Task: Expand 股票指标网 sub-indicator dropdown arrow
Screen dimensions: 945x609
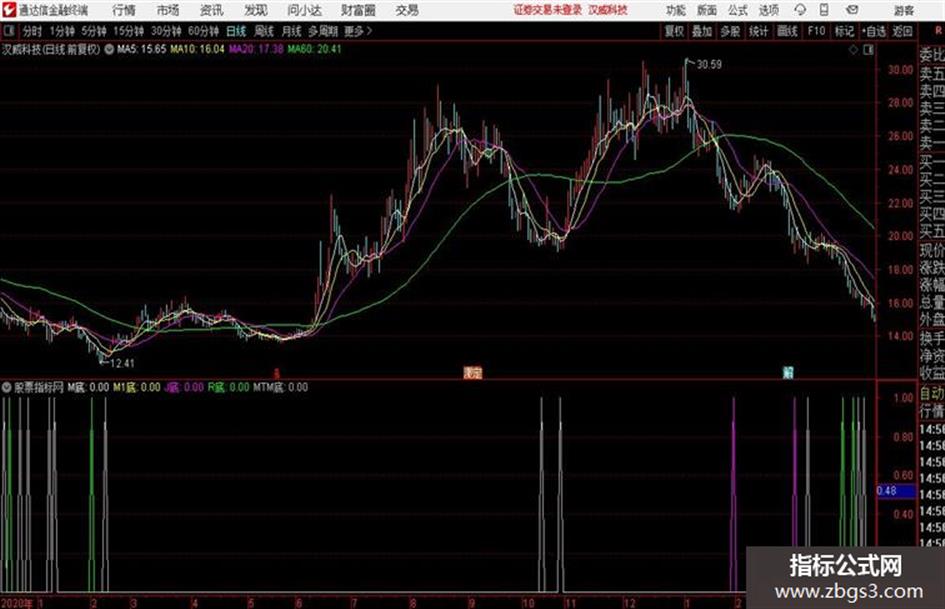Action: click(7, 387)
